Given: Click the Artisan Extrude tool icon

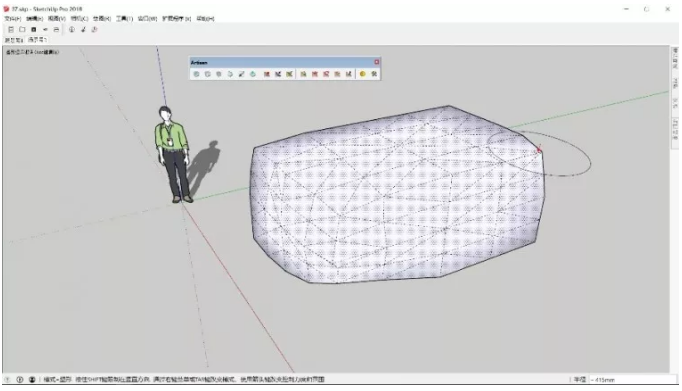Looking at the screenshot, I should (x=253, y=74).
